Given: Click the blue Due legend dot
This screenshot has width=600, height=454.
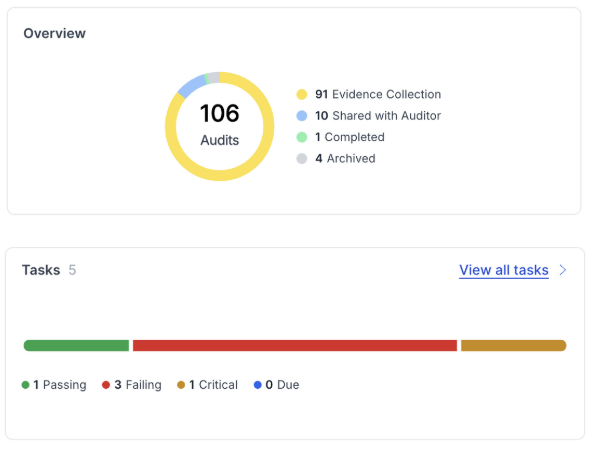Looking at the screenshot, I should (x=257, y=385).
